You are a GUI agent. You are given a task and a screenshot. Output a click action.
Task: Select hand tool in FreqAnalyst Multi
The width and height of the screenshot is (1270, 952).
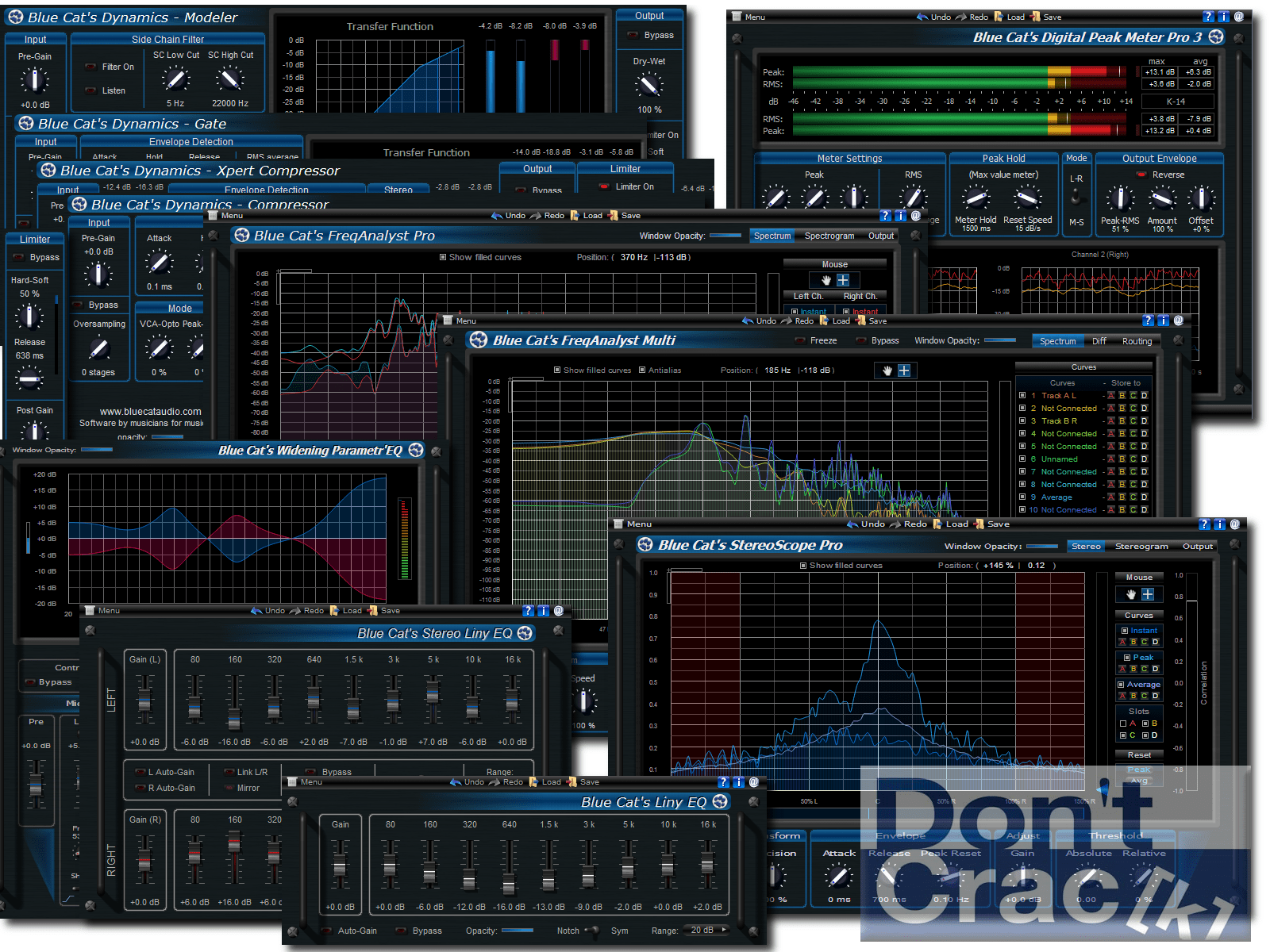pos(887,370)
